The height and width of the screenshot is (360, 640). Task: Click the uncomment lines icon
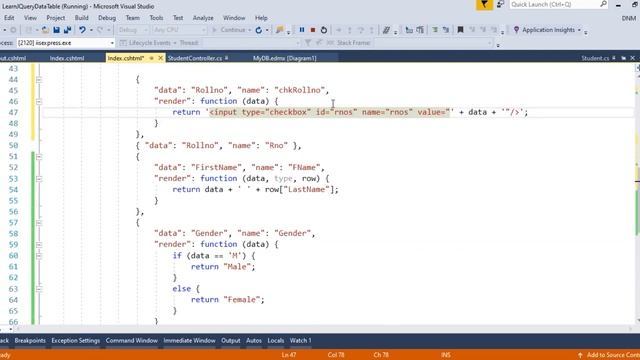(446, 30)
